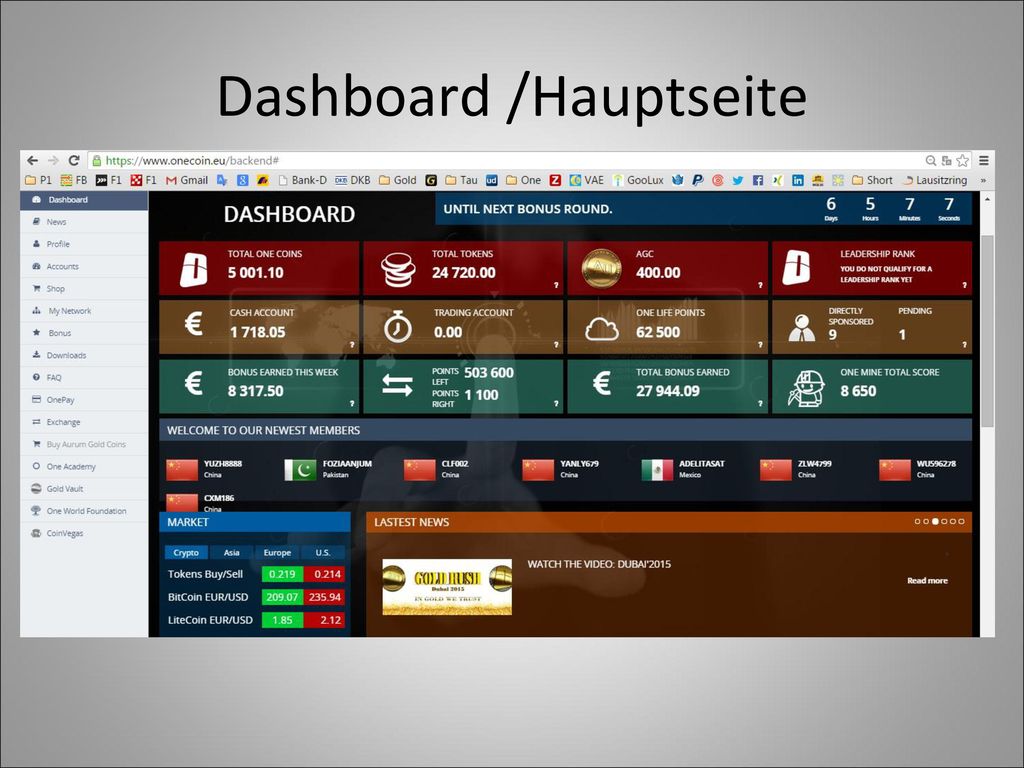The image size is (1024, 768).
Task: Click the Bonus star icon in sidebar
Action: tap(37, 333)
